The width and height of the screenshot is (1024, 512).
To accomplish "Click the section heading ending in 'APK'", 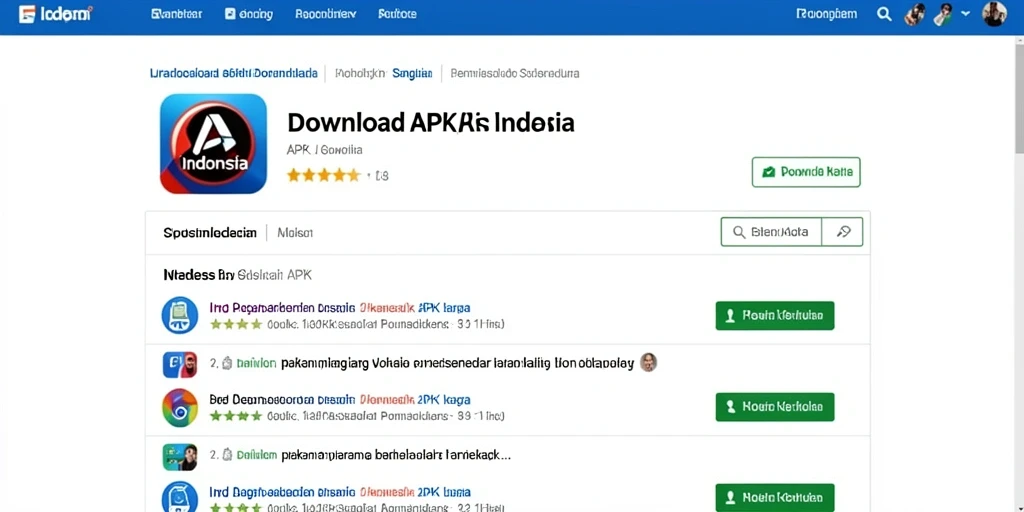I will click(237, 275).
